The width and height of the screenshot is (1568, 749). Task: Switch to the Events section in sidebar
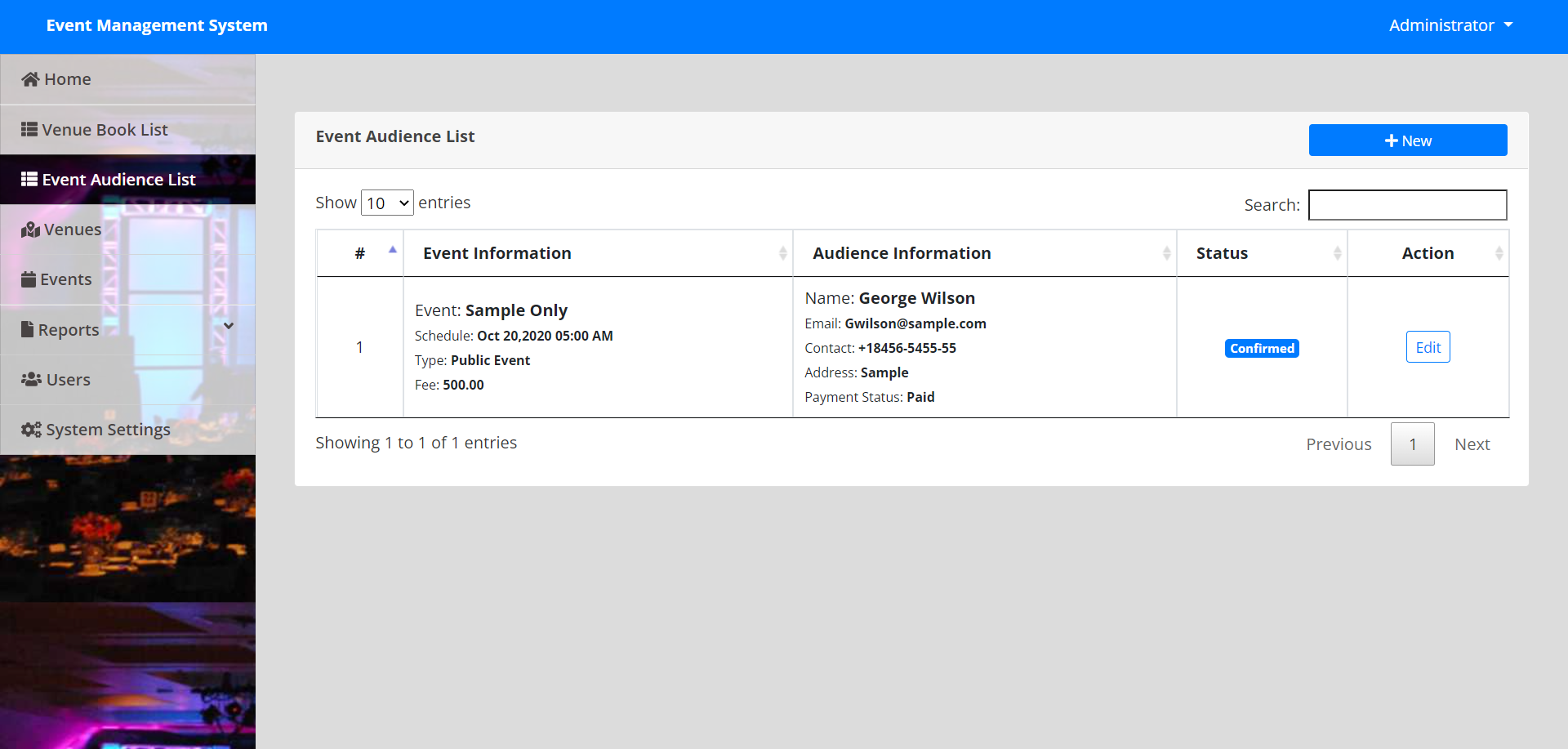(x=65, y=279)
